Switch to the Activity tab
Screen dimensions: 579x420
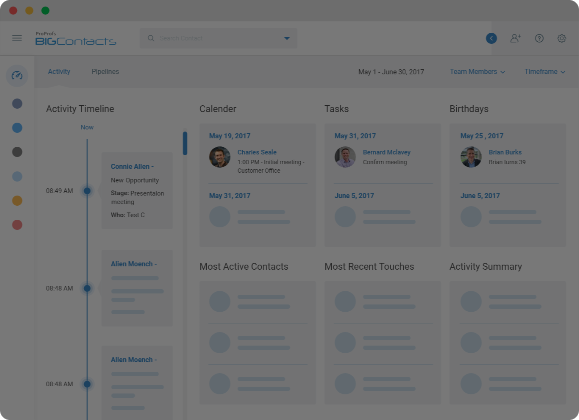coord(59,72)
